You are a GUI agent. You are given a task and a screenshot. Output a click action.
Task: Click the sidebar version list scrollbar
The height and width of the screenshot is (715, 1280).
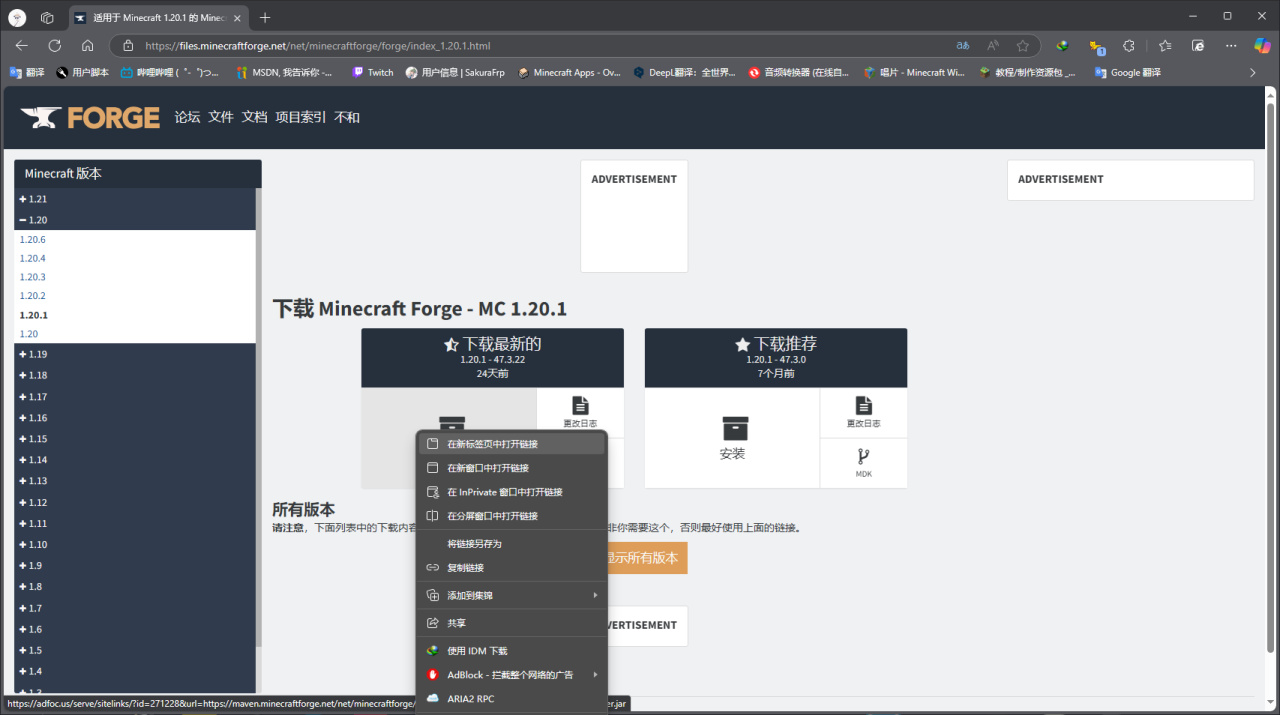259,415
